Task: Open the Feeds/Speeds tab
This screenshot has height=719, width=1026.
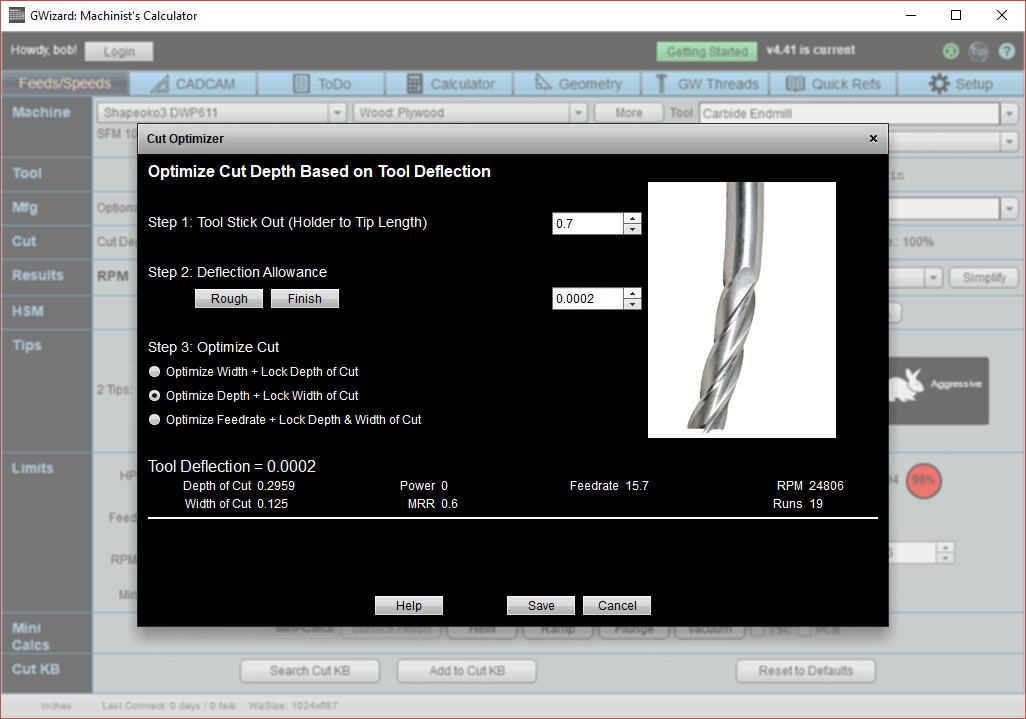Action: tap(64, 83)
